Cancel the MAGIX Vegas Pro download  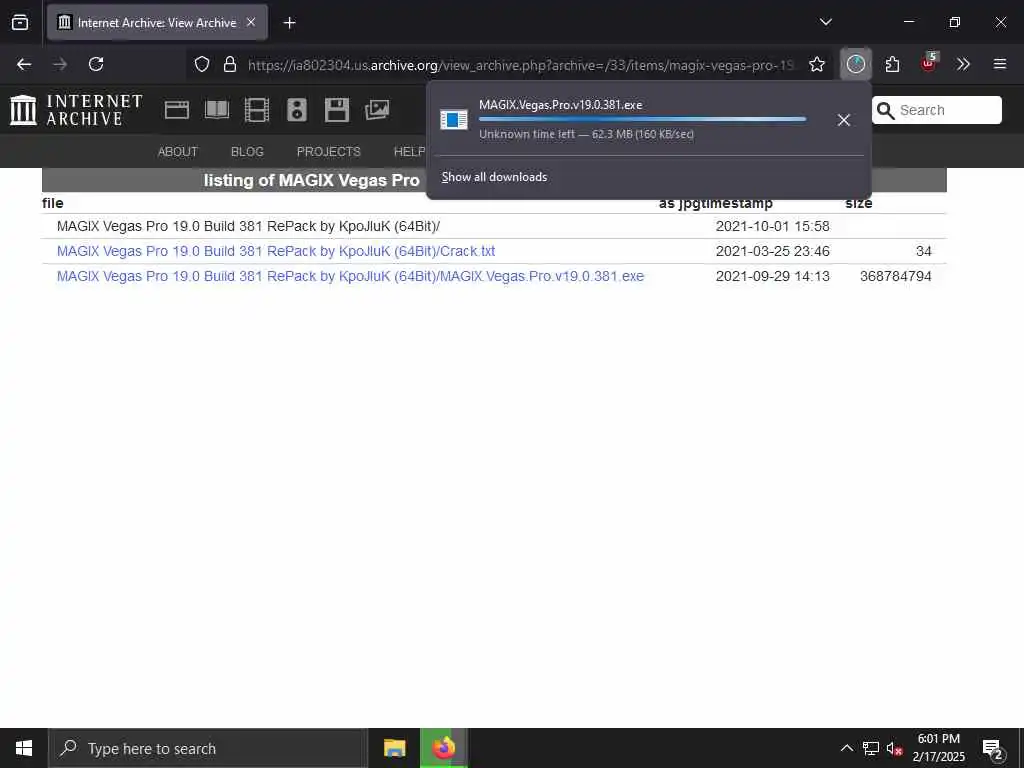coord(844,120)
